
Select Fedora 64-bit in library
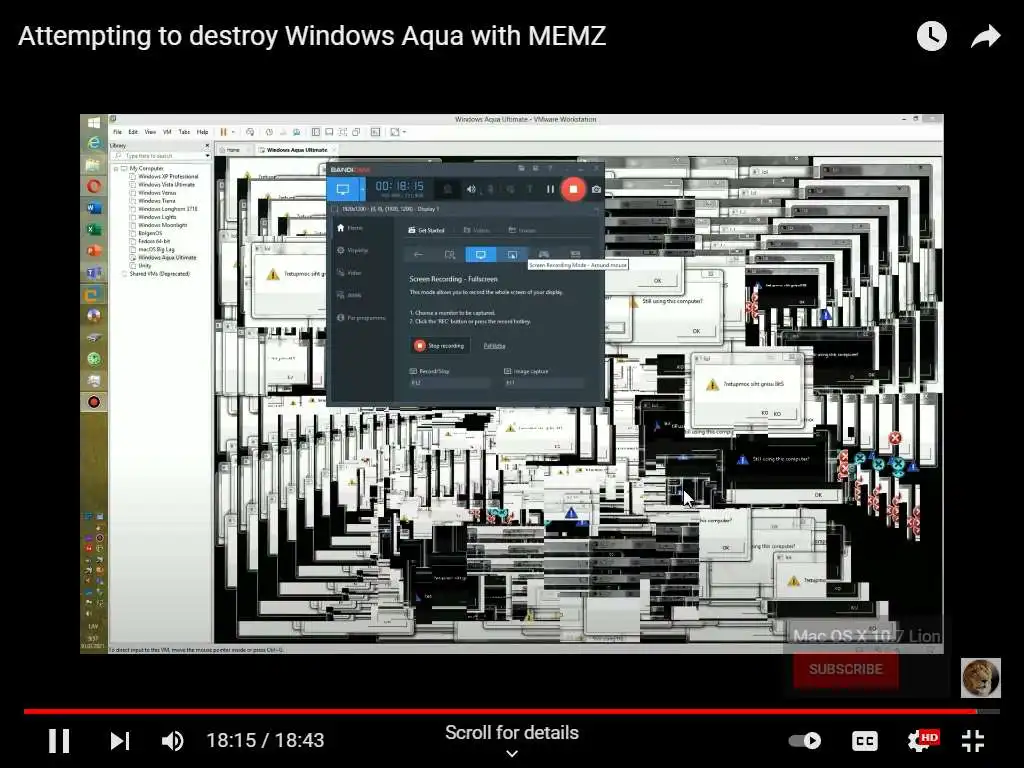[x=153, y=242]
